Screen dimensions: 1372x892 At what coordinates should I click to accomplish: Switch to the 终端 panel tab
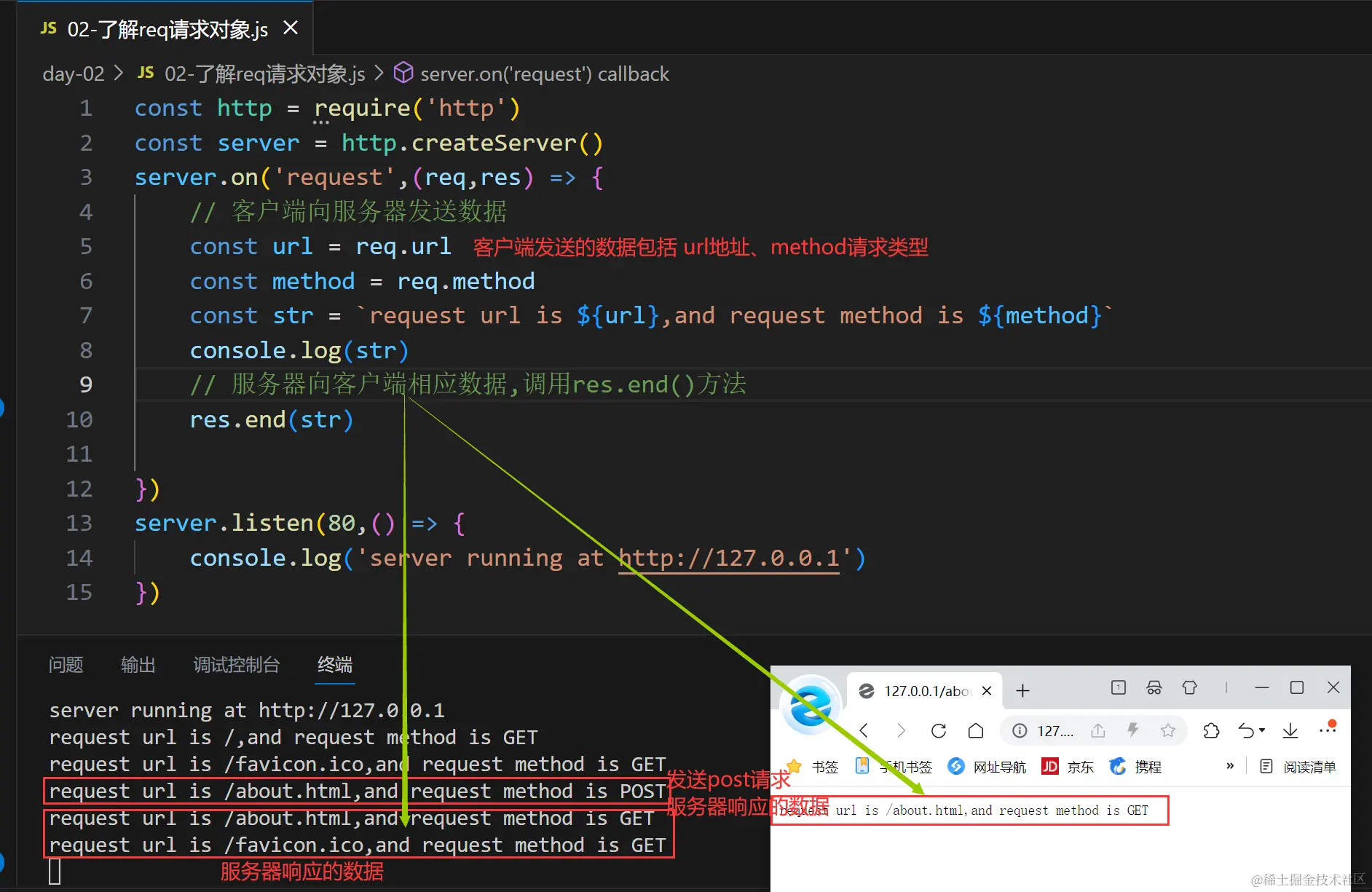click(x=335, y=664)
